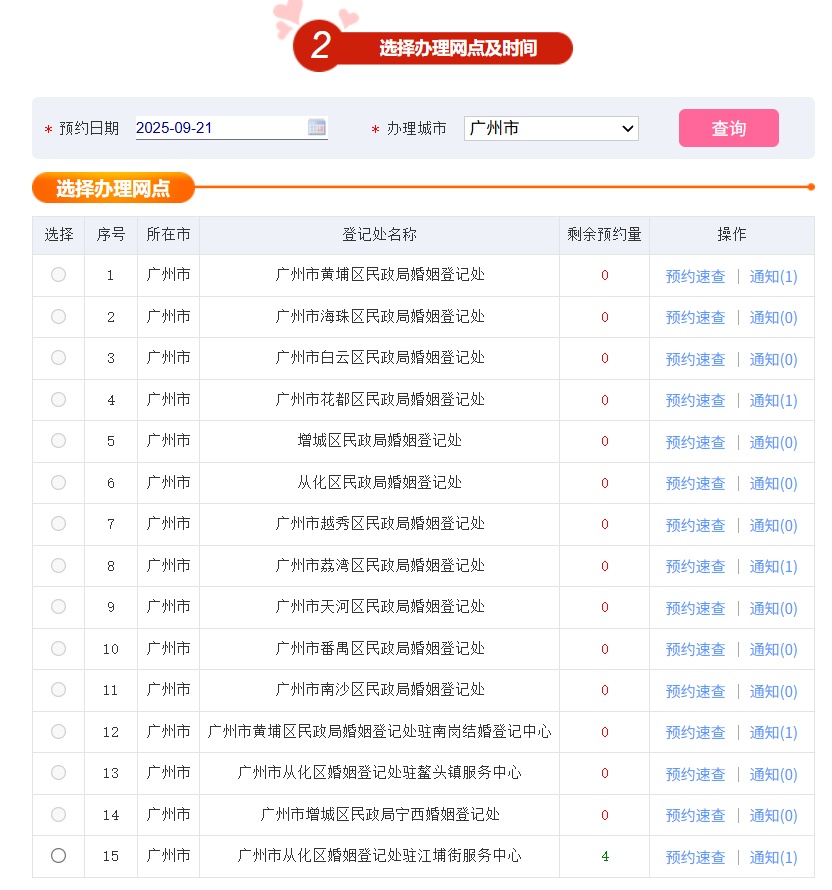The image size is (832, 890).
Task: Open 通知(0) for 驻鳌头镇服务中心
Action: click(x=772, y=773)
